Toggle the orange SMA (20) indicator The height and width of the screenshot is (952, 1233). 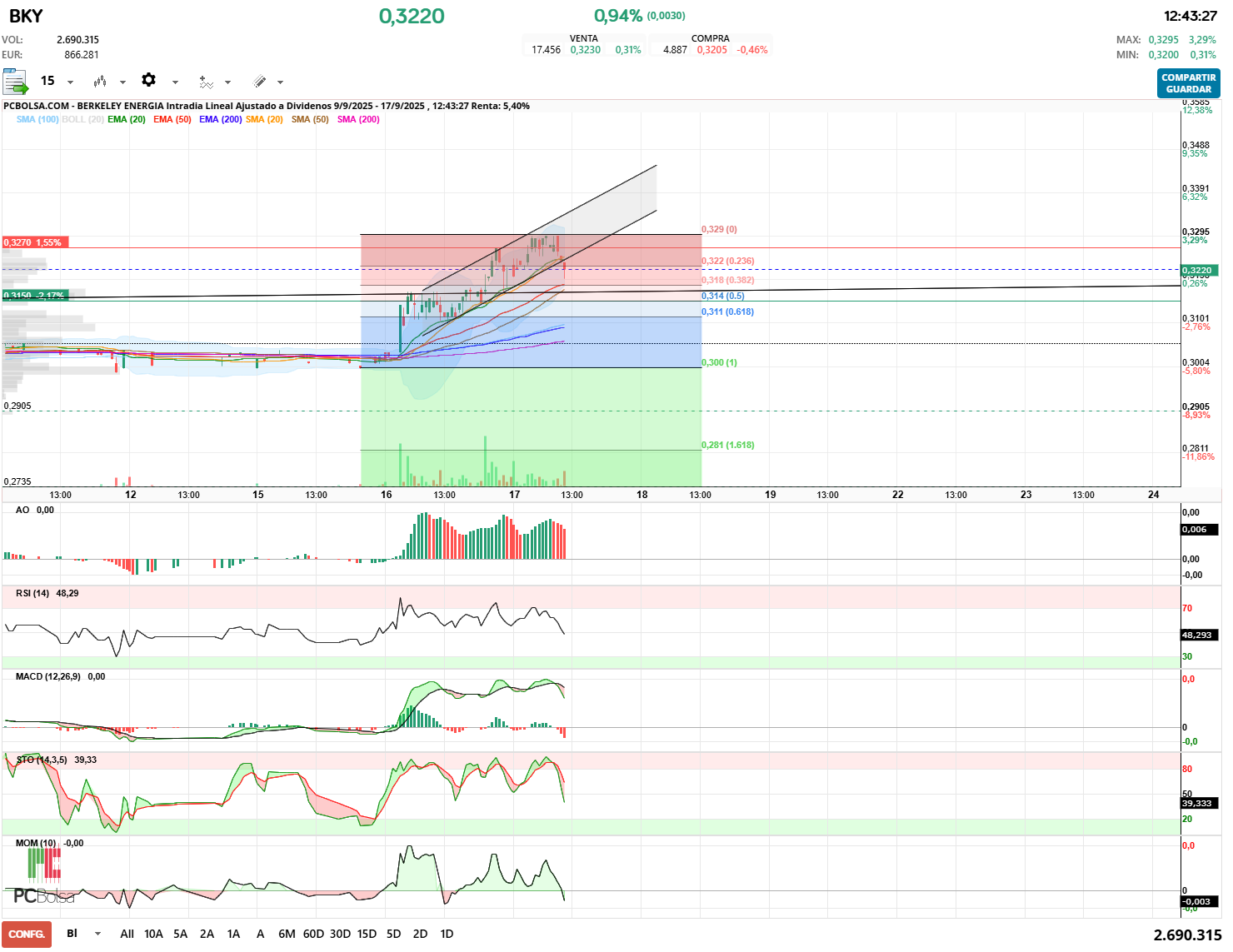pyautogui.click(x=264, y=119)
